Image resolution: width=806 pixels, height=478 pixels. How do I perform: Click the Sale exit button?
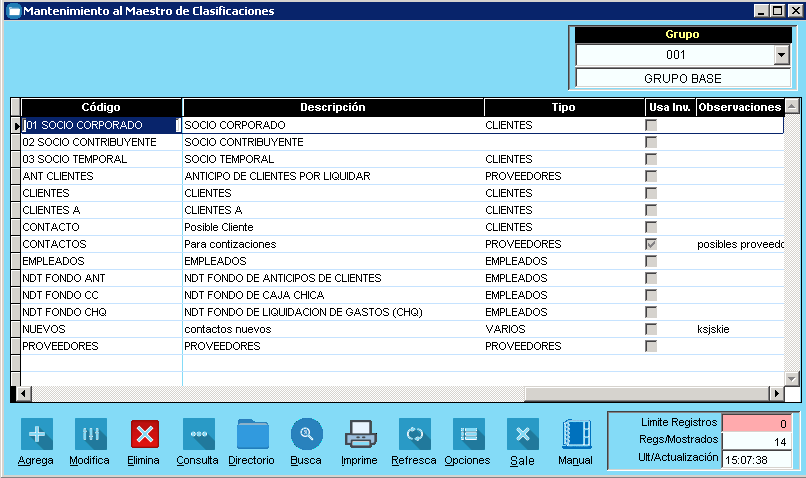(522, 434)
